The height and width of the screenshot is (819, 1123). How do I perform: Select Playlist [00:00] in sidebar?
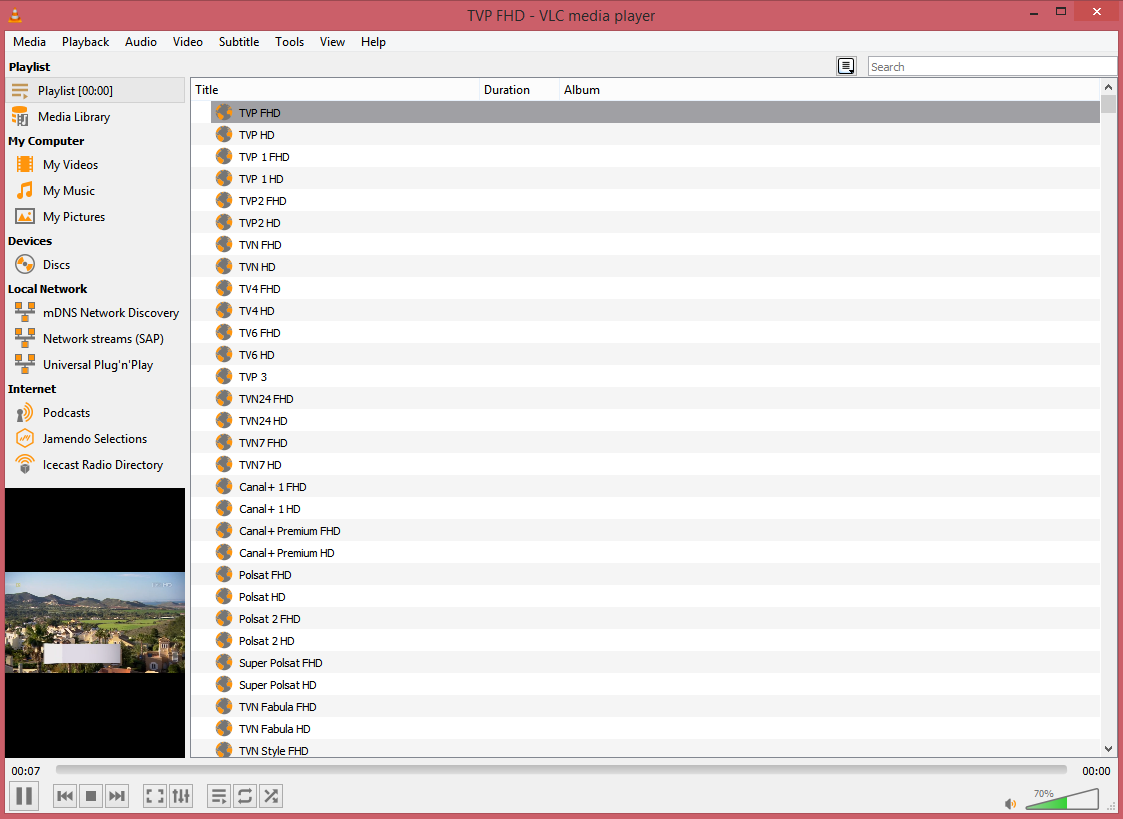click(x=95, y=90)
